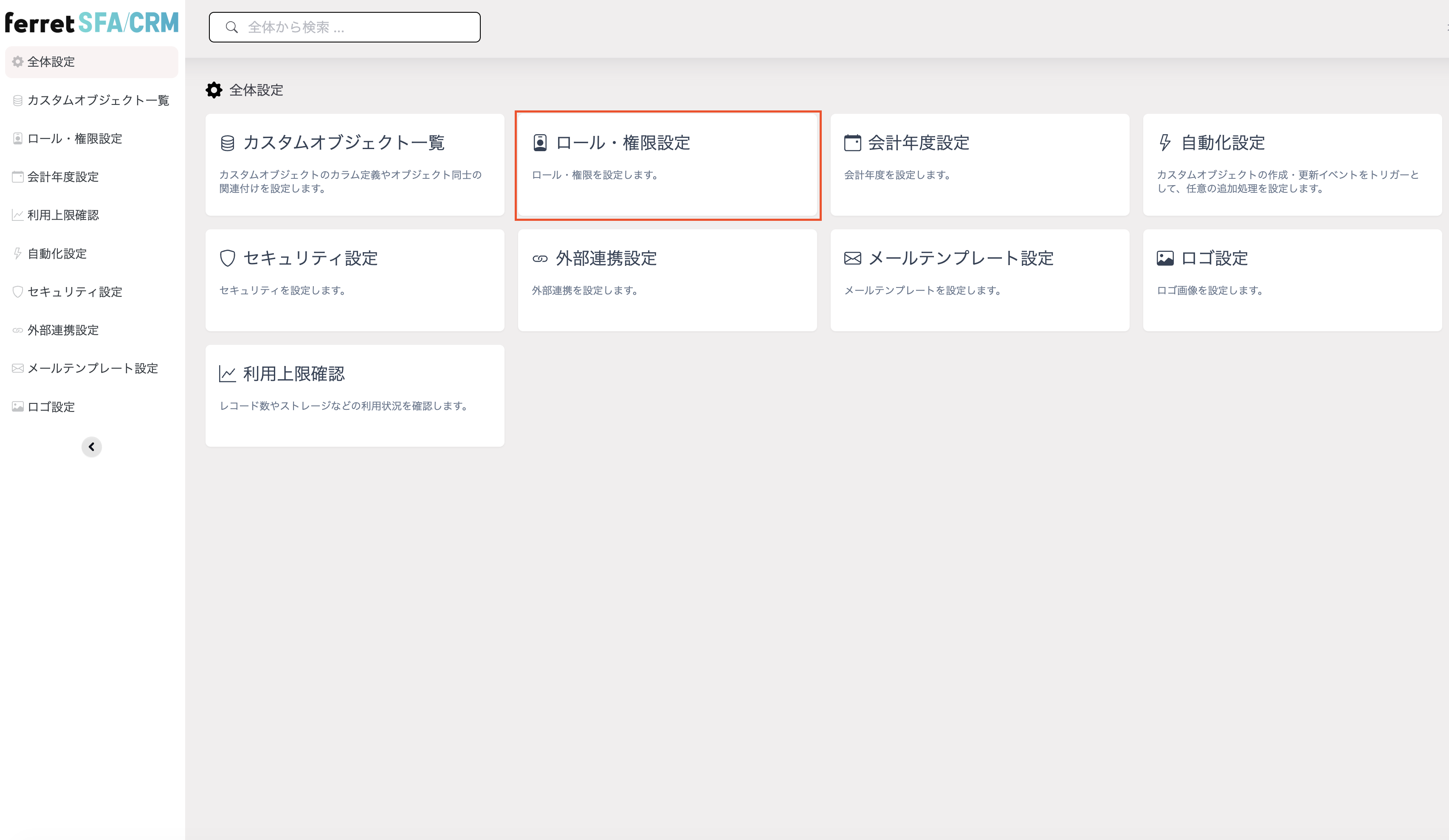Click the badge icon on ロール・権限設定 card
The height and width of the screenshot is (840, 1449).
point(540,143)
